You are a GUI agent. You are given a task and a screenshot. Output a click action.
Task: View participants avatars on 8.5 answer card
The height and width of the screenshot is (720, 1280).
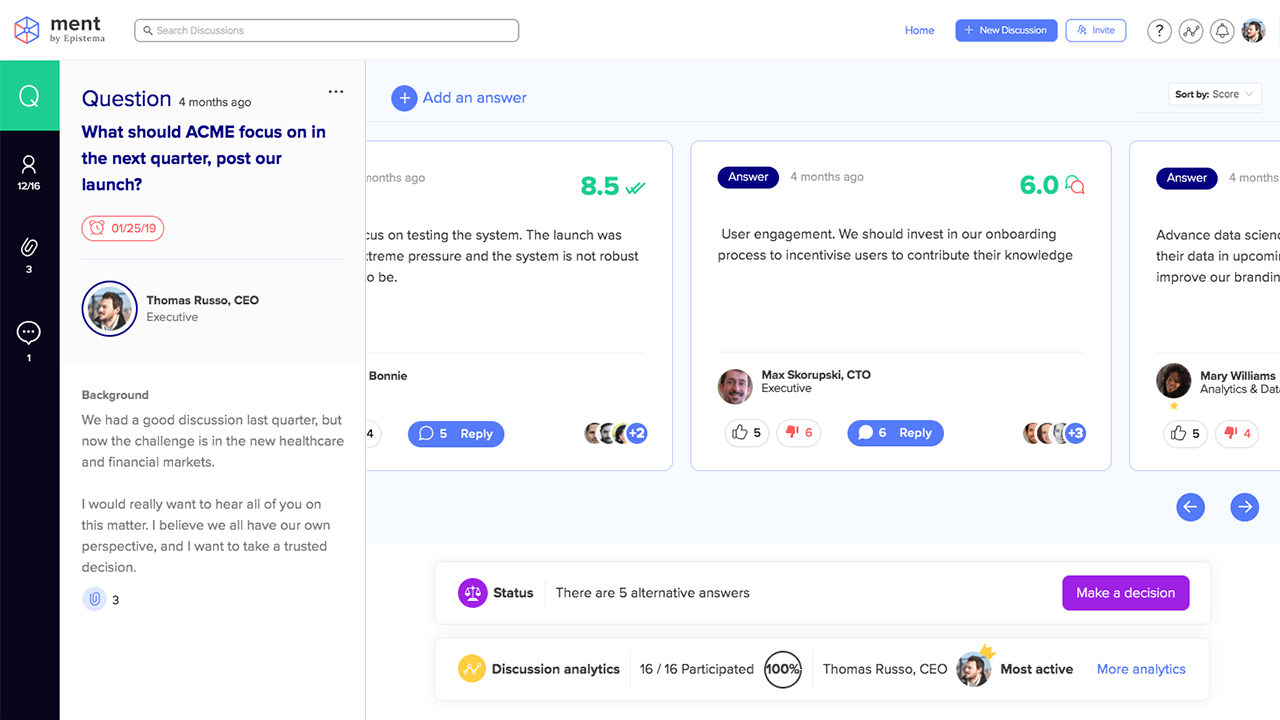[x=616, y=433]
